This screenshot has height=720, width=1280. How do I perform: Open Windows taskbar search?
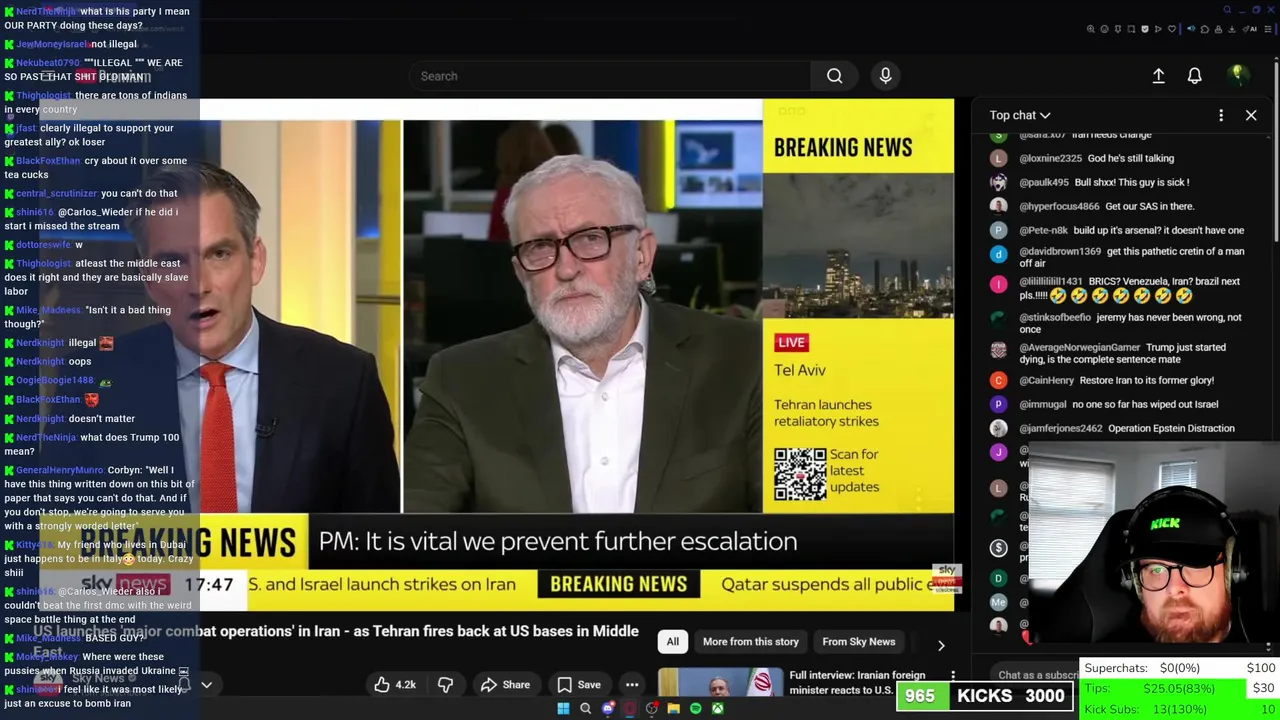585,709
